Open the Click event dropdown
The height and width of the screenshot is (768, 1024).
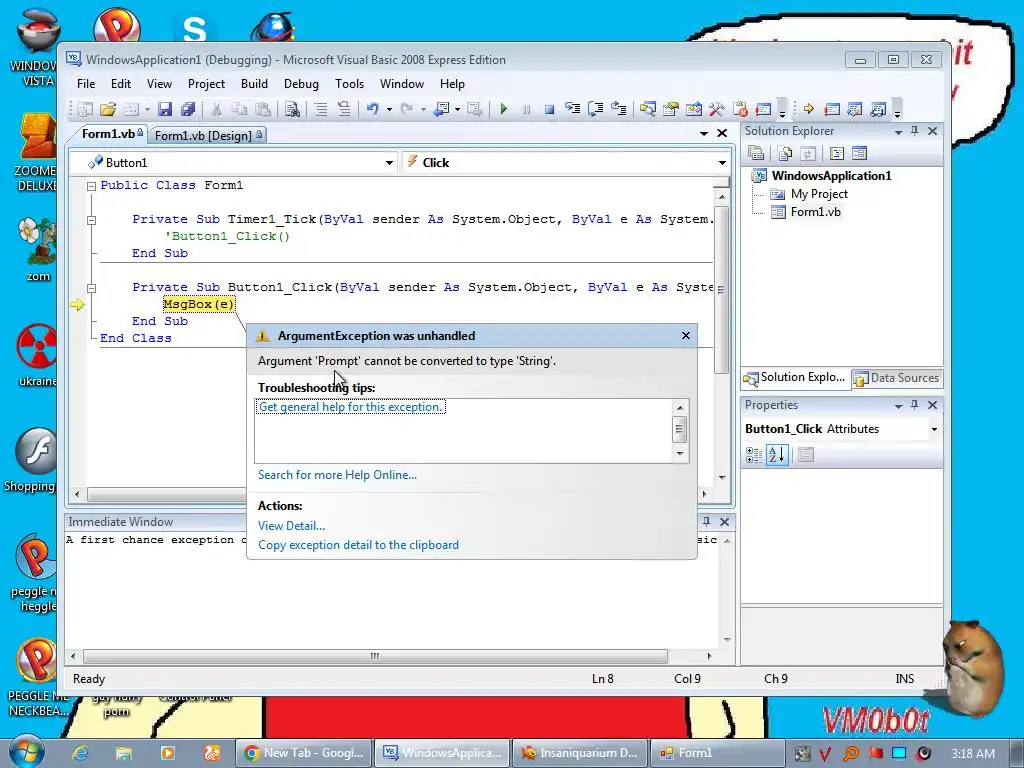[722, 163]
